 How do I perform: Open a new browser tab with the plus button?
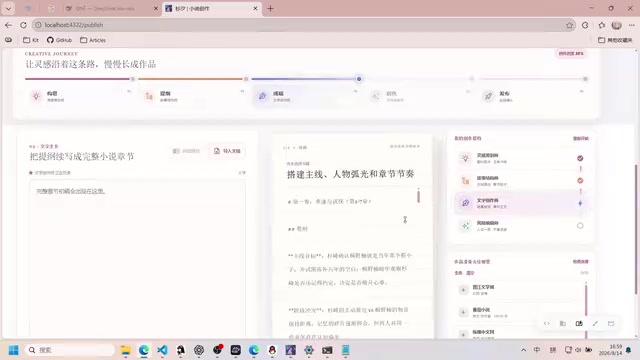pyautogui.click(x=271, y=8)
